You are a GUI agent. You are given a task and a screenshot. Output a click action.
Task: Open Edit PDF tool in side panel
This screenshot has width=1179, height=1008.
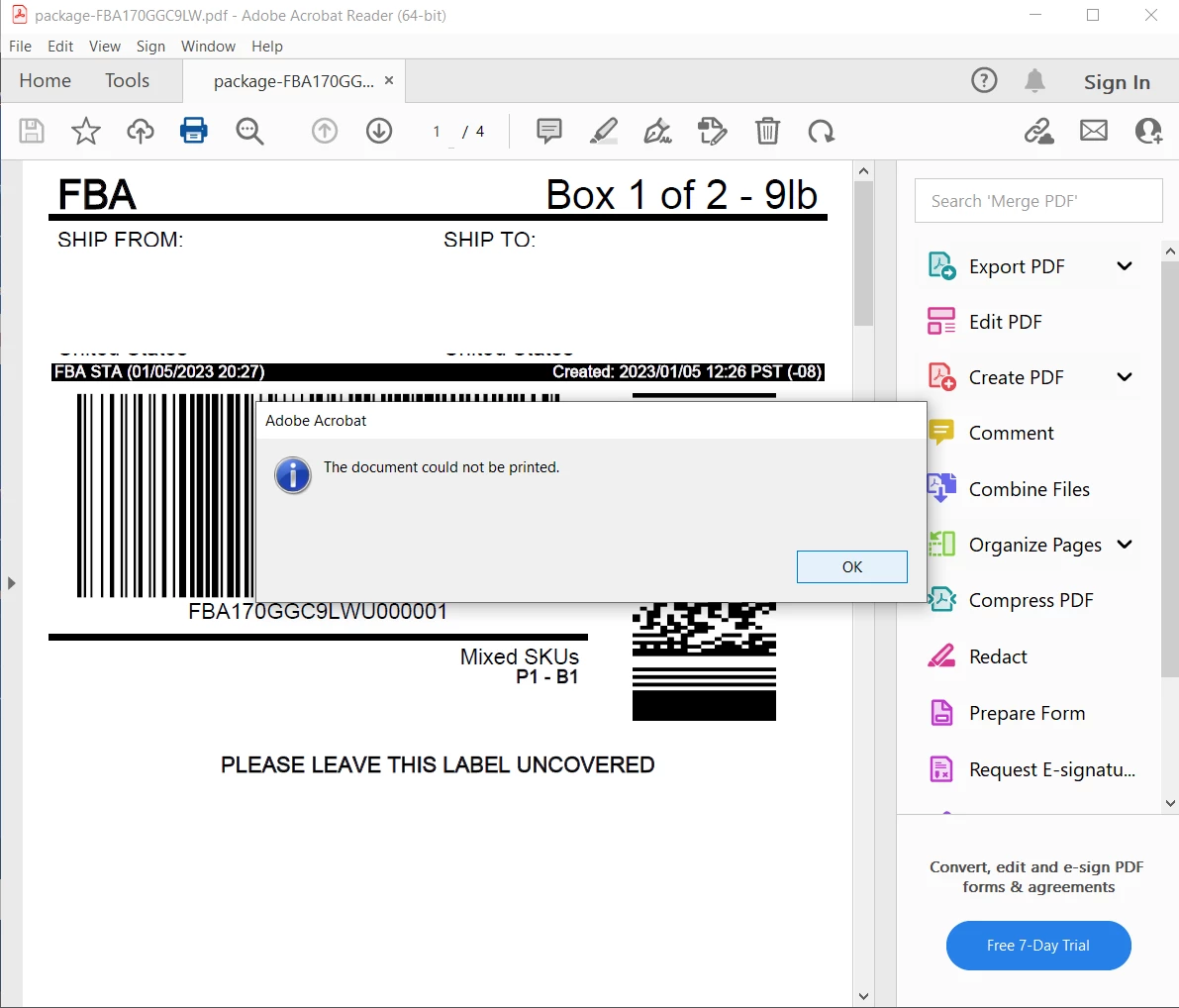(1006, 322)
